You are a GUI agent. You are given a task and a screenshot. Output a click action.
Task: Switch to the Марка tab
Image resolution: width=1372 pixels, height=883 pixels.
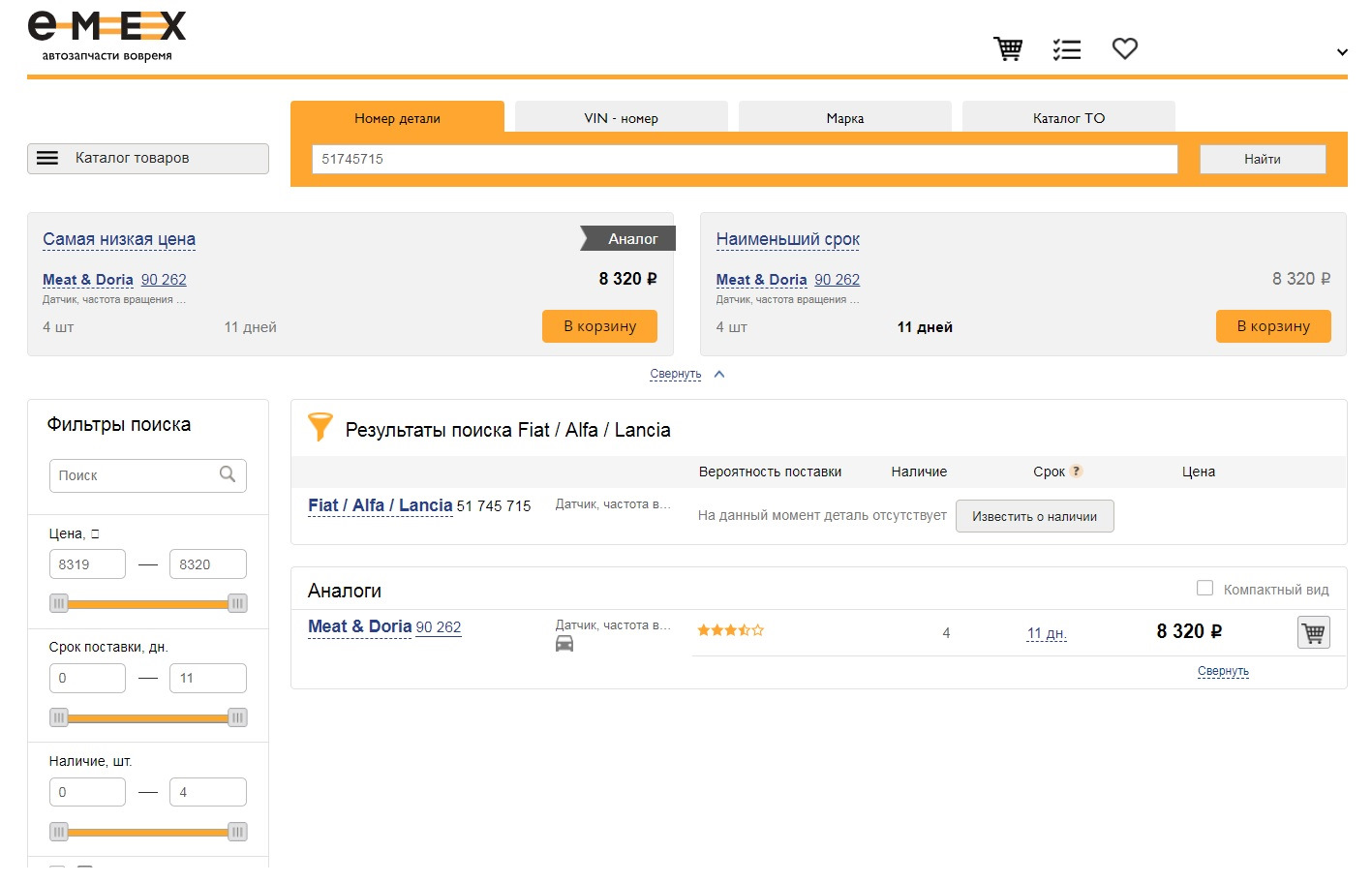pyautogui.click(x=845, y=117)
